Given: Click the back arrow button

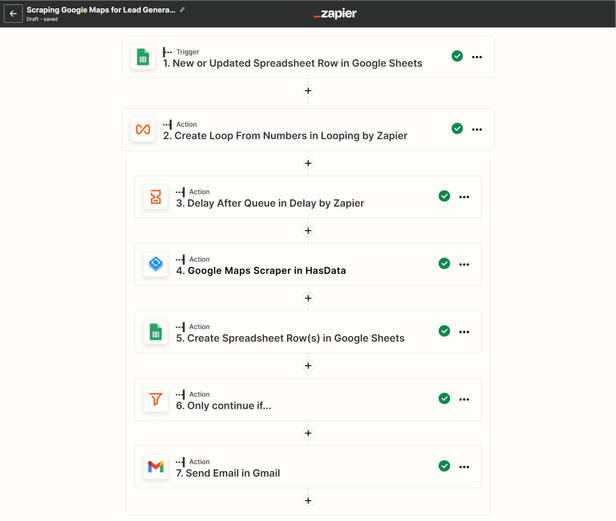Looking at the screenshot, I should point(13,14).
